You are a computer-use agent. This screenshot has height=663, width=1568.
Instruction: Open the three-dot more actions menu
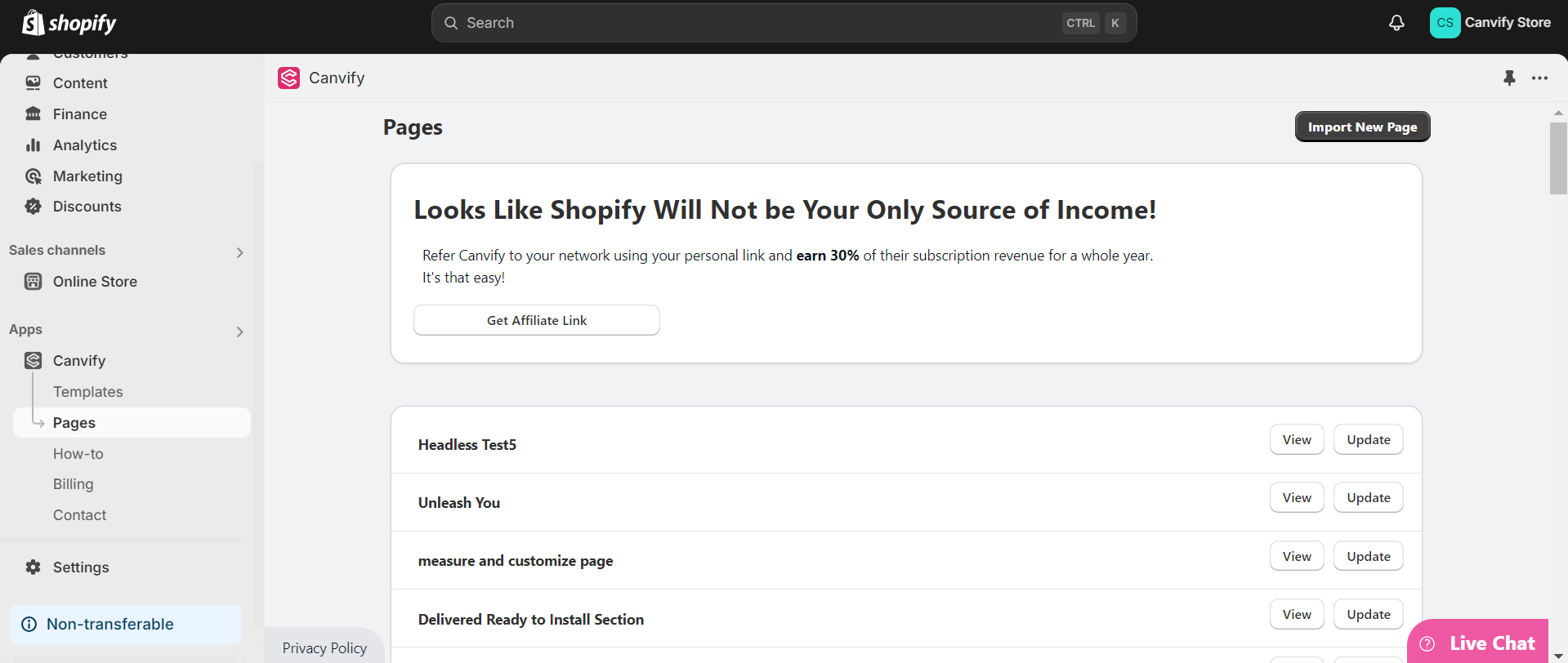(x=1540, y=78)
